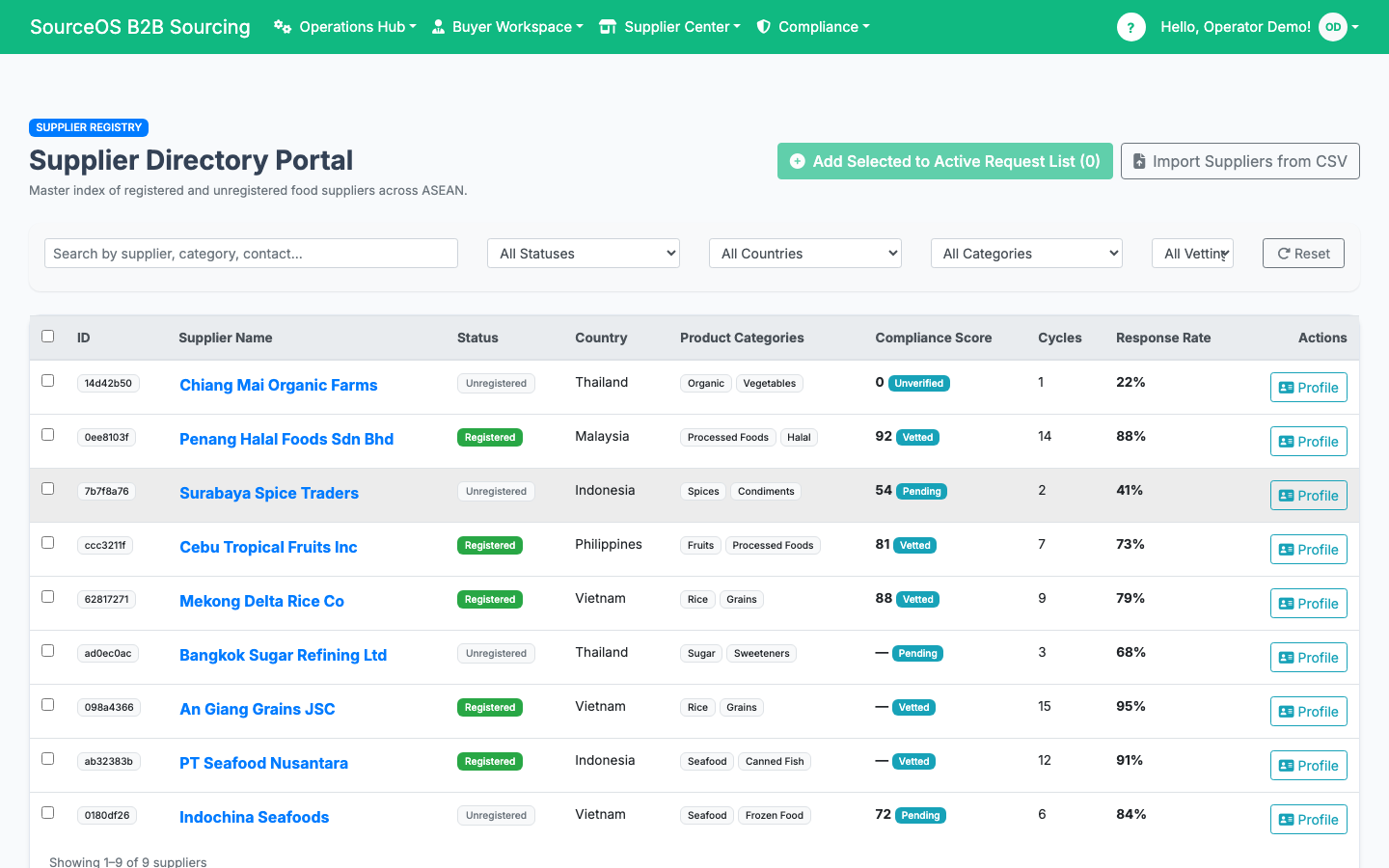Screen dimensions: 1389x868
Task: Open Penang Halal Foods Sdn Bhd link
Action: 286,439
